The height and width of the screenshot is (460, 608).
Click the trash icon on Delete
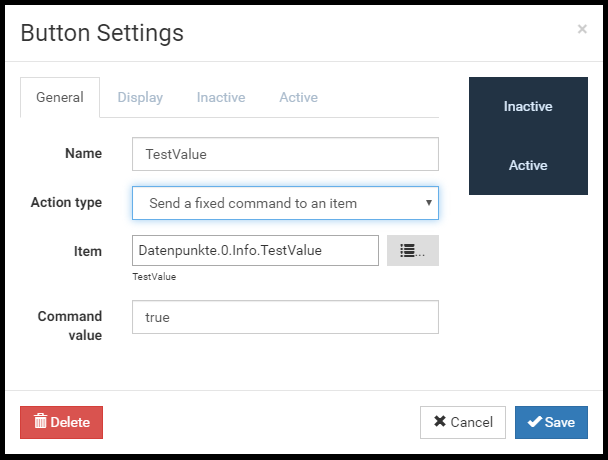40,422
